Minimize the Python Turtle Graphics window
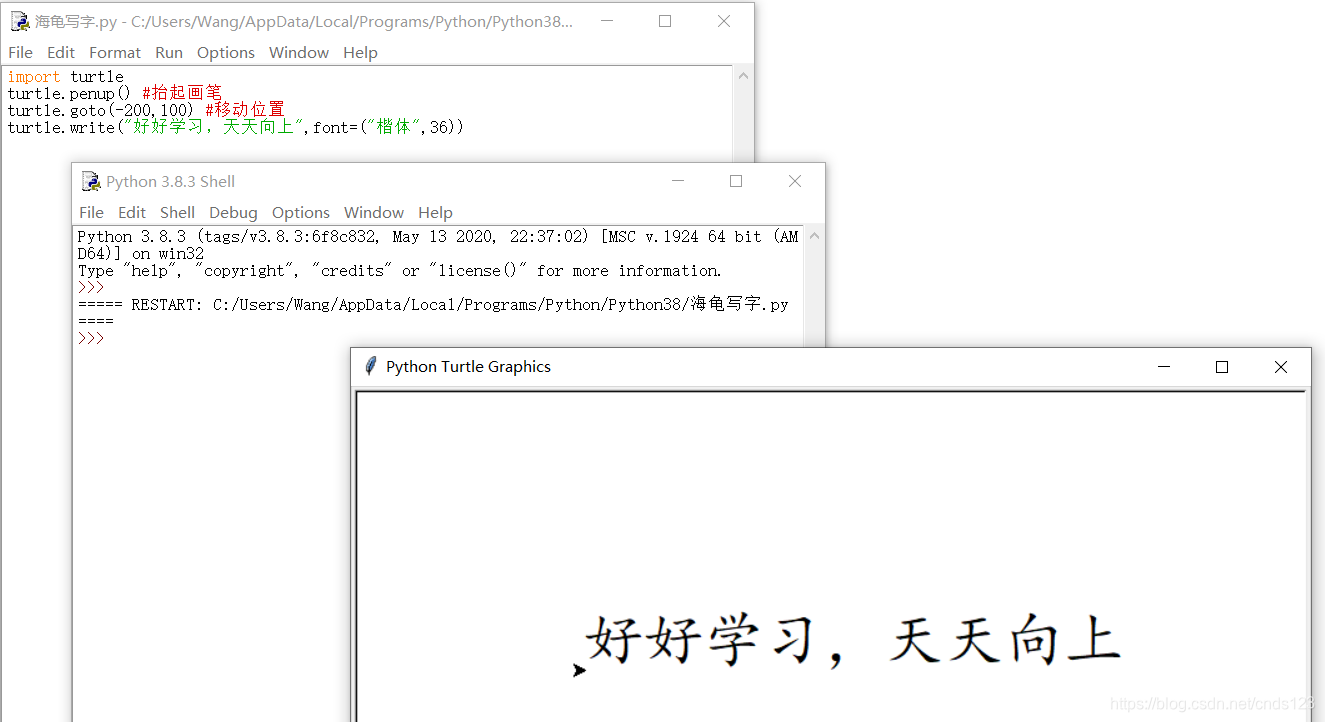Viewport: 1325px width, 722px height. coord(1164,366)
